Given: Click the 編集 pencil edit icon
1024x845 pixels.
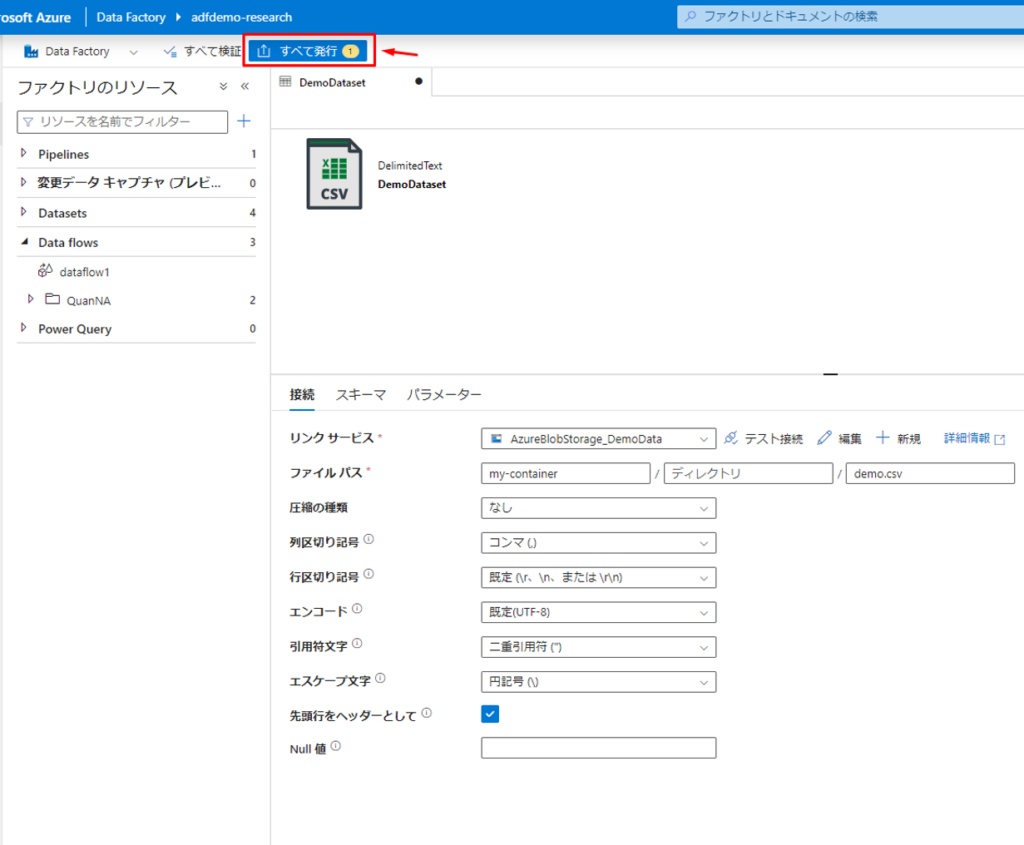Looking at the screenshot, I should (824, 438).
